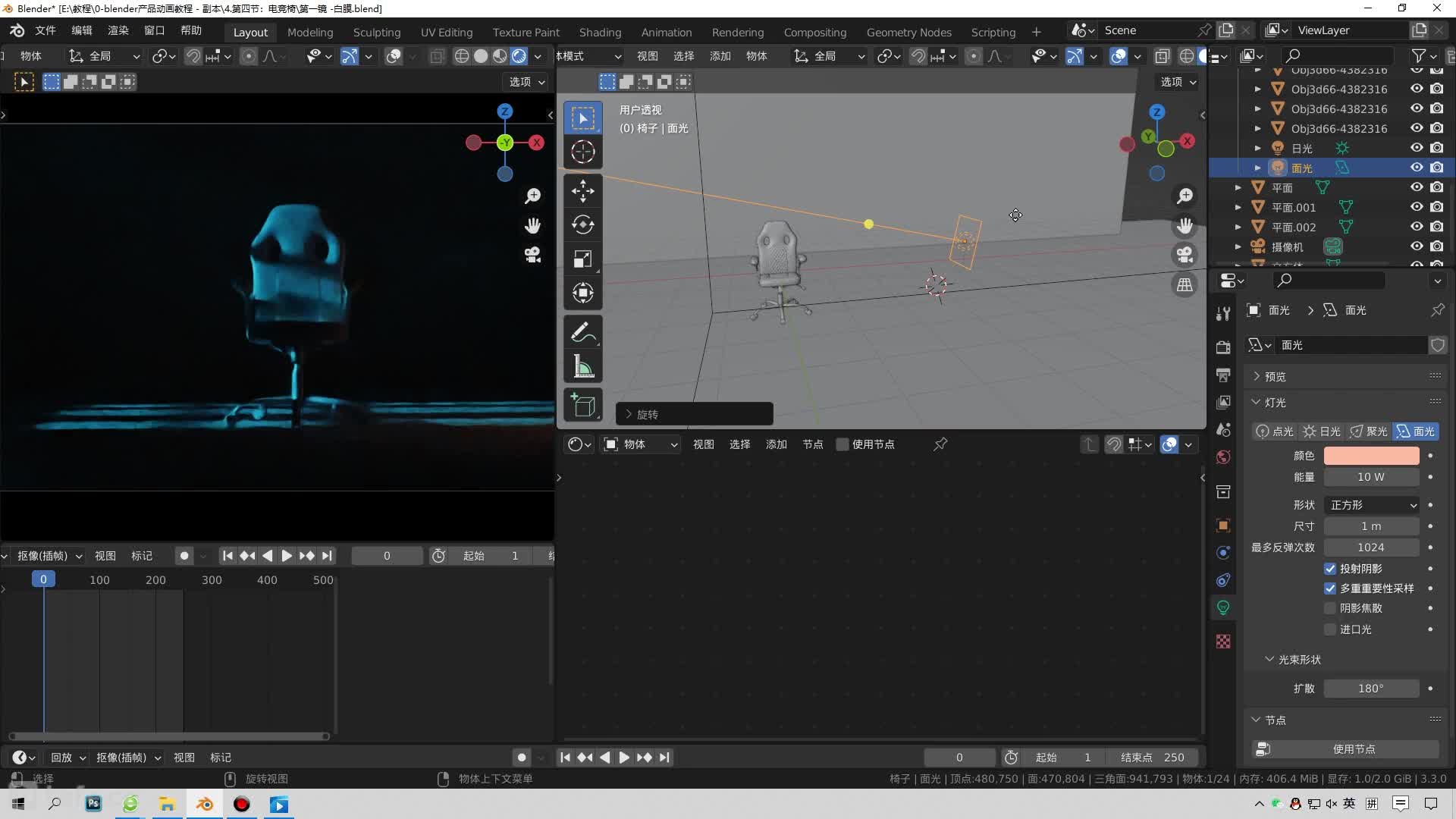Activate the 3D Cursor tool
Image resolution: width=1456 pixels, height=819 pixels.
[x=582, y=152]
